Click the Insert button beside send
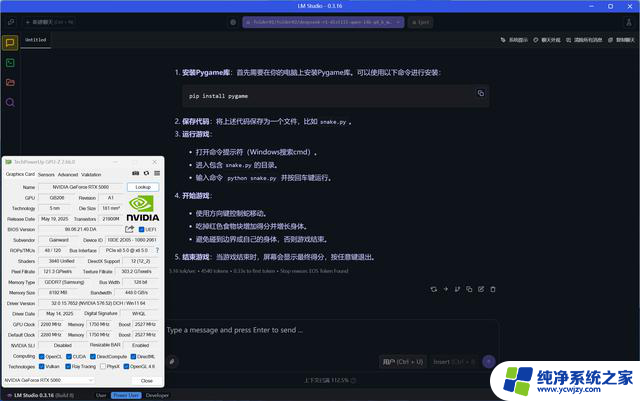The width and height of the screenshot is (640, 401). tap(454, 362)
